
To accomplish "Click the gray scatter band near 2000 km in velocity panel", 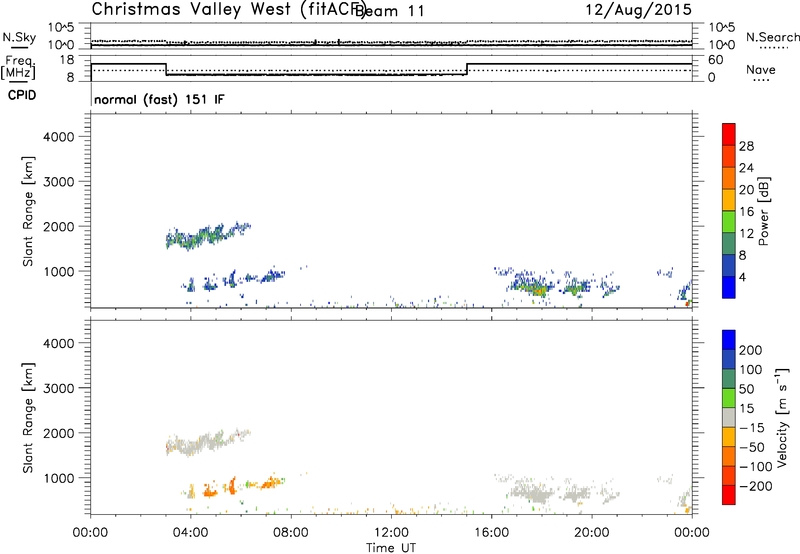I will 207,442.
